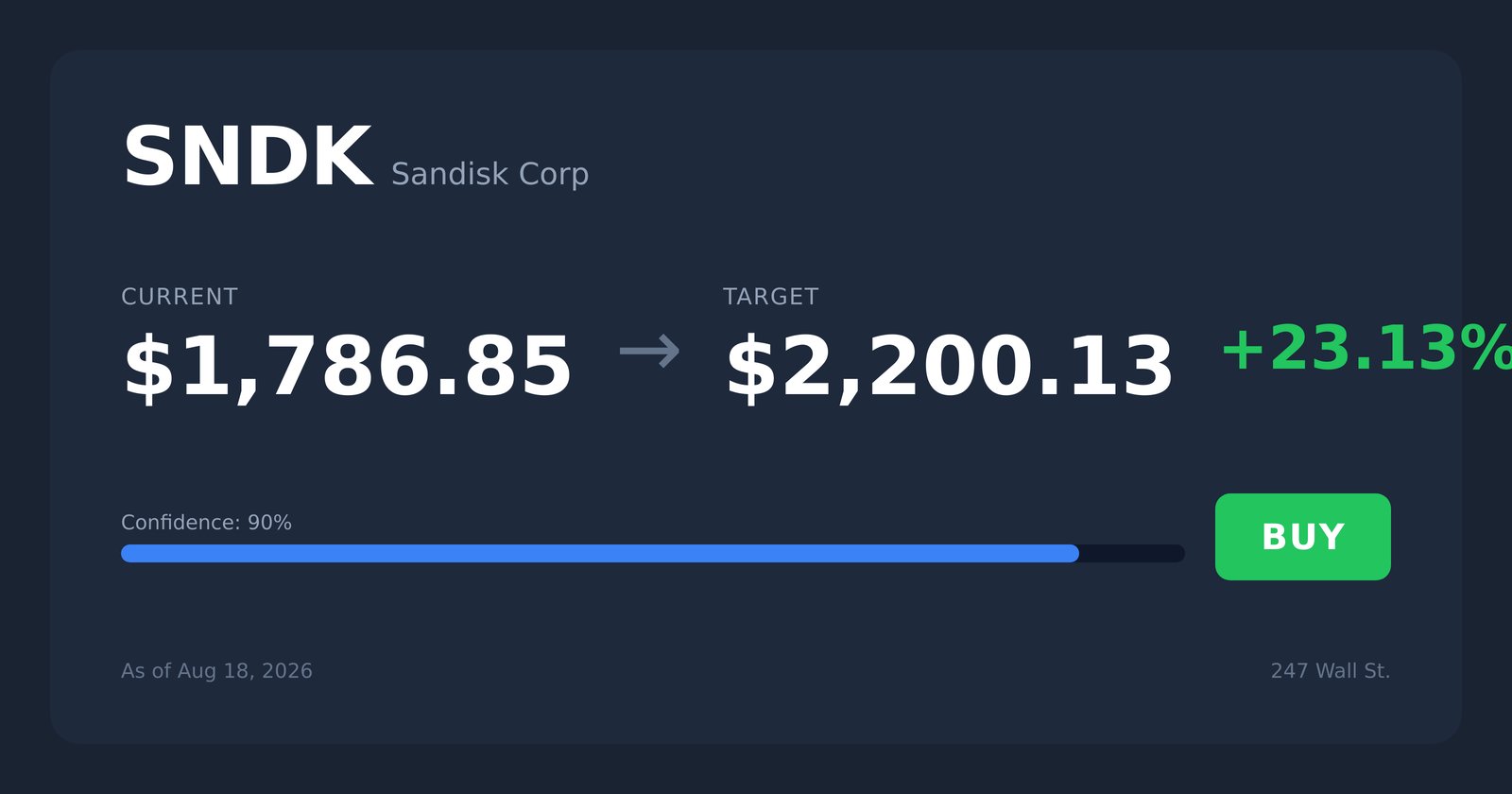Click the 90% value in confidence label
The image size is (1512, 794).
coord(269,523)
